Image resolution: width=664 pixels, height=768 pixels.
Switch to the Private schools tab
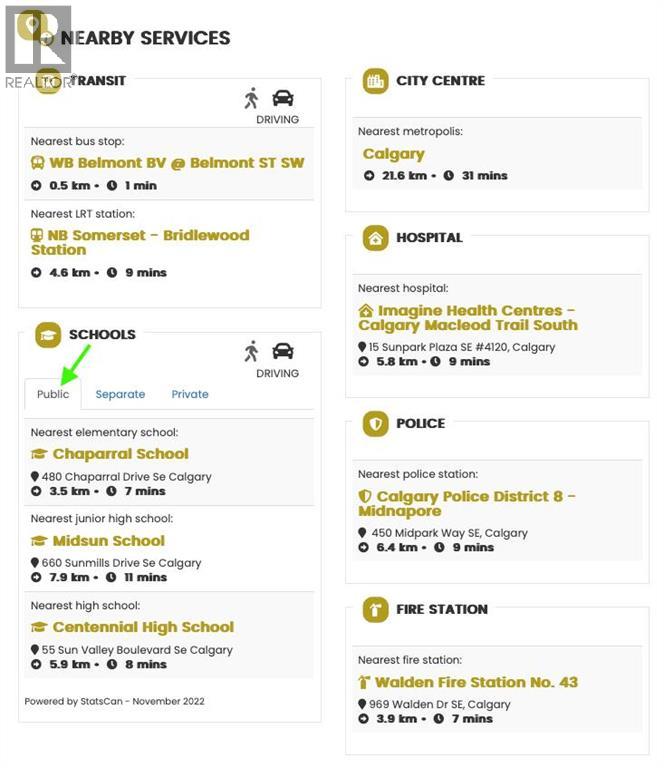tap(190, 394)
